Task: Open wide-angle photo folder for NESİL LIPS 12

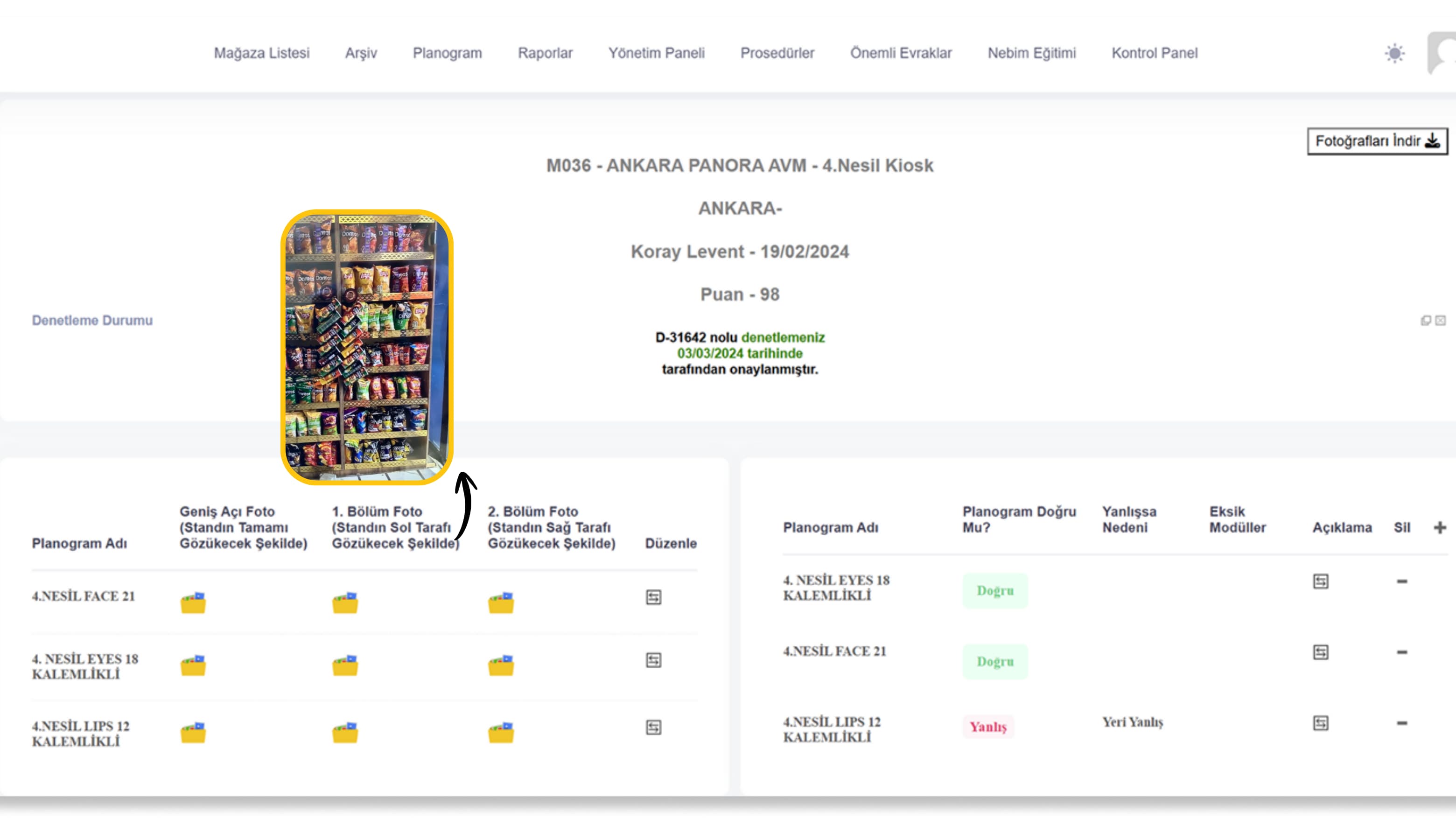Action: tap(193, 733)
